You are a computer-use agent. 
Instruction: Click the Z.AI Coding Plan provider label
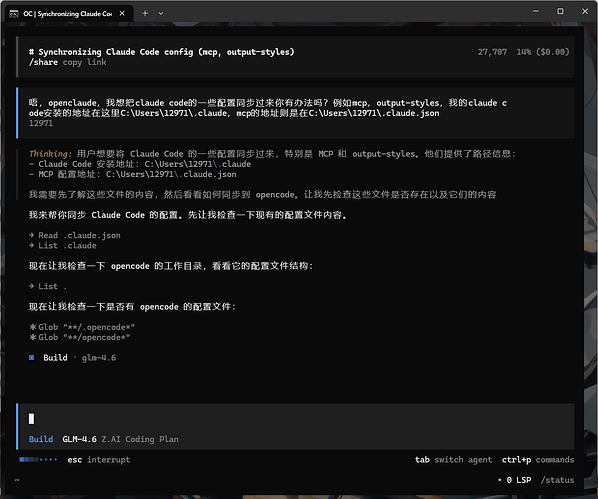coord(140,439)
